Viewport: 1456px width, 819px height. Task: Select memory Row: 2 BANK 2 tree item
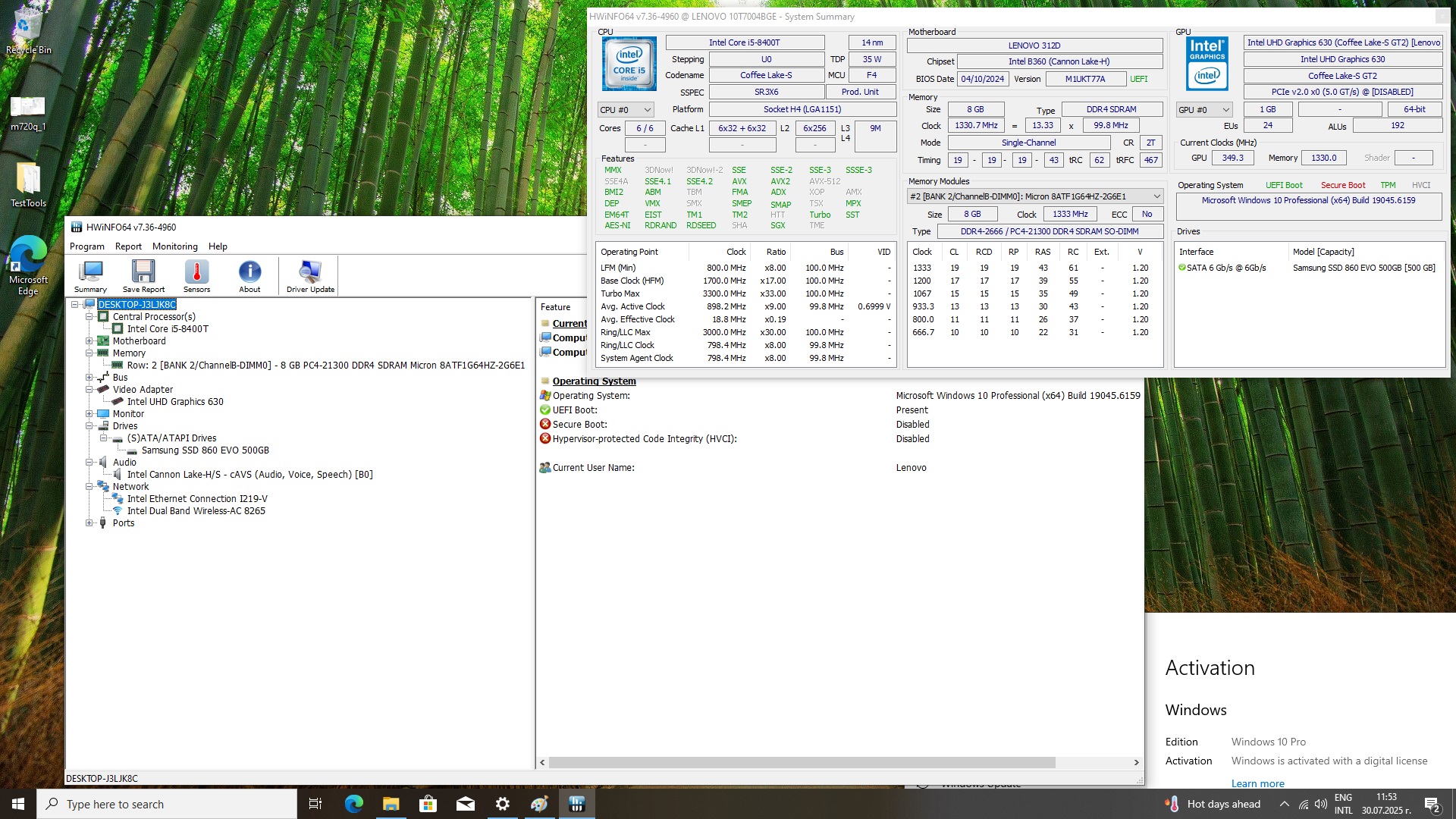click(326, 366)
